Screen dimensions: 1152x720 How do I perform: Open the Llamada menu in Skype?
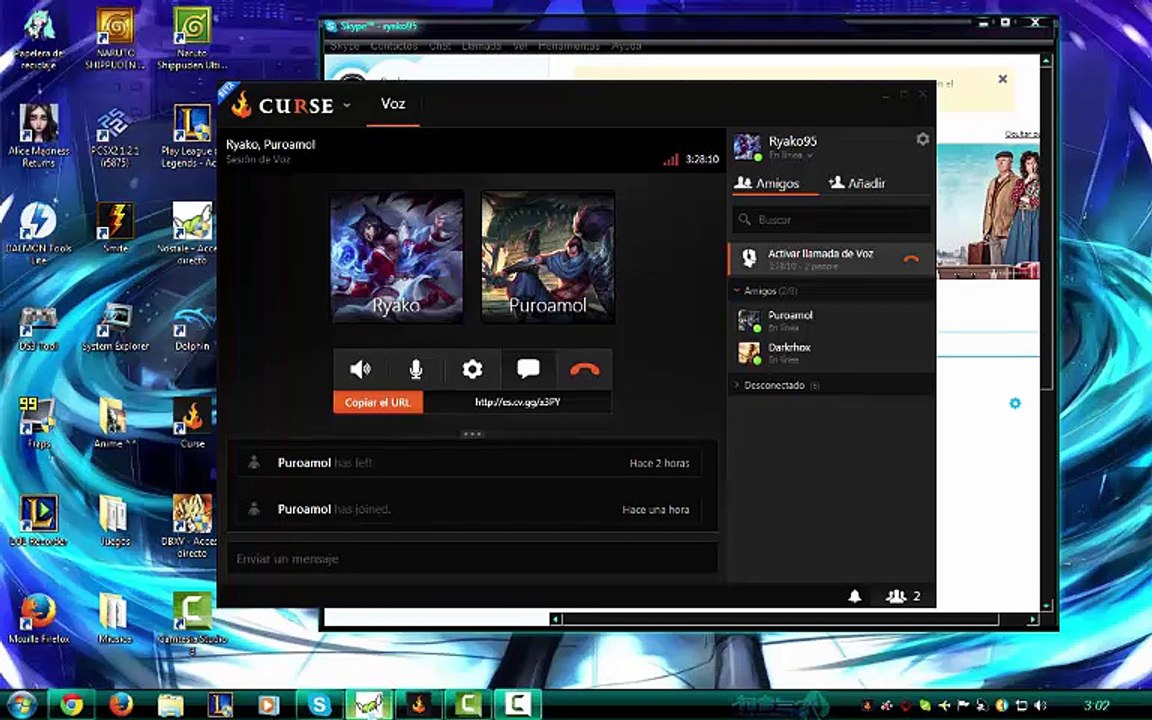480,46
